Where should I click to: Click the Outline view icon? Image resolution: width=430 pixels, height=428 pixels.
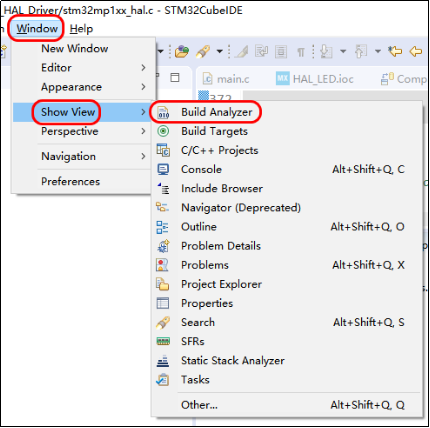[162, 227]
